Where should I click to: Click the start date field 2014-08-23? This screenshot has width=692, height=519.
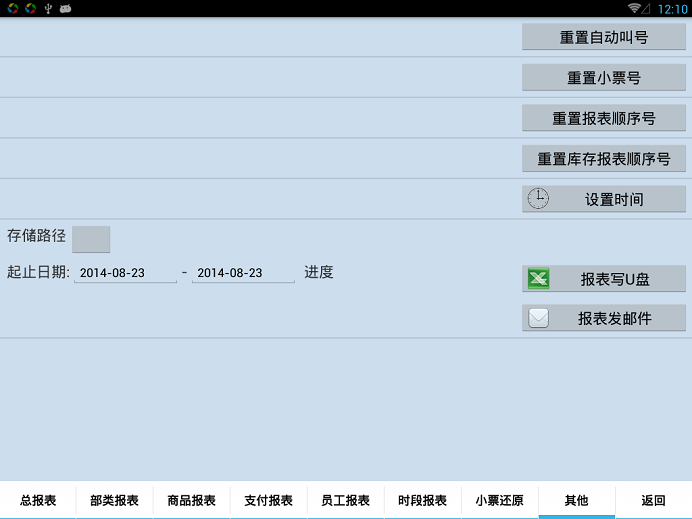(x=125, y=272)
